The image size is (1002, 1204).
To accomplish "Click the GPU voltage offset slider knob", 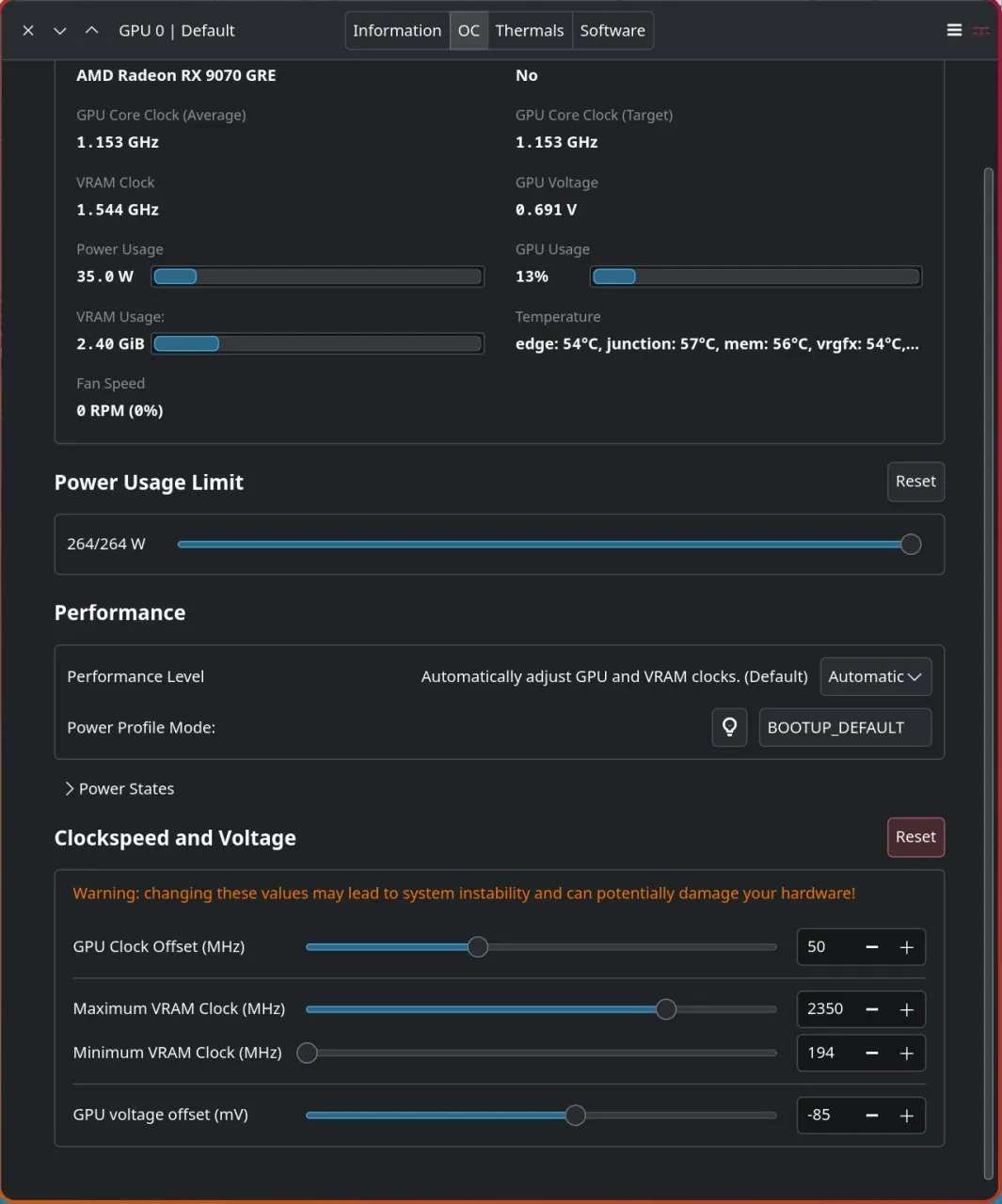I will [575, 1115].
